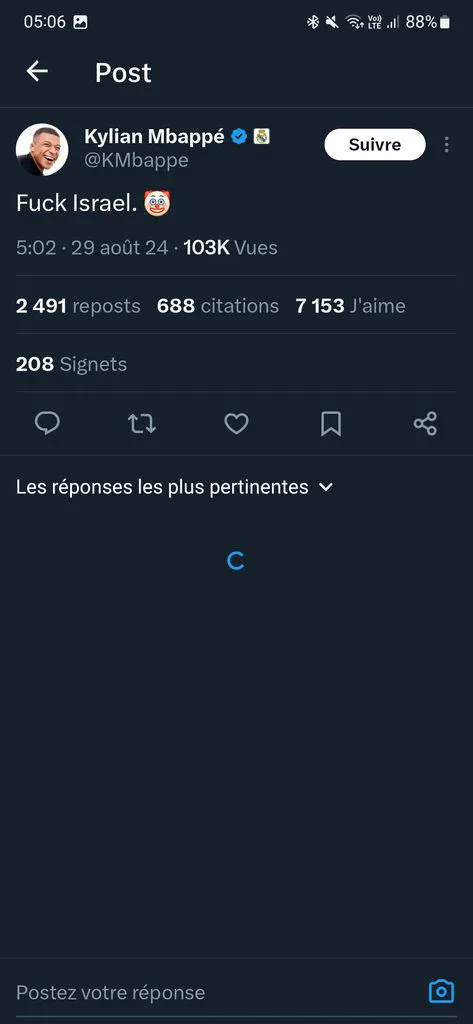
Task: Show the 7 153 J'aime list
Action: coord(350,306)
